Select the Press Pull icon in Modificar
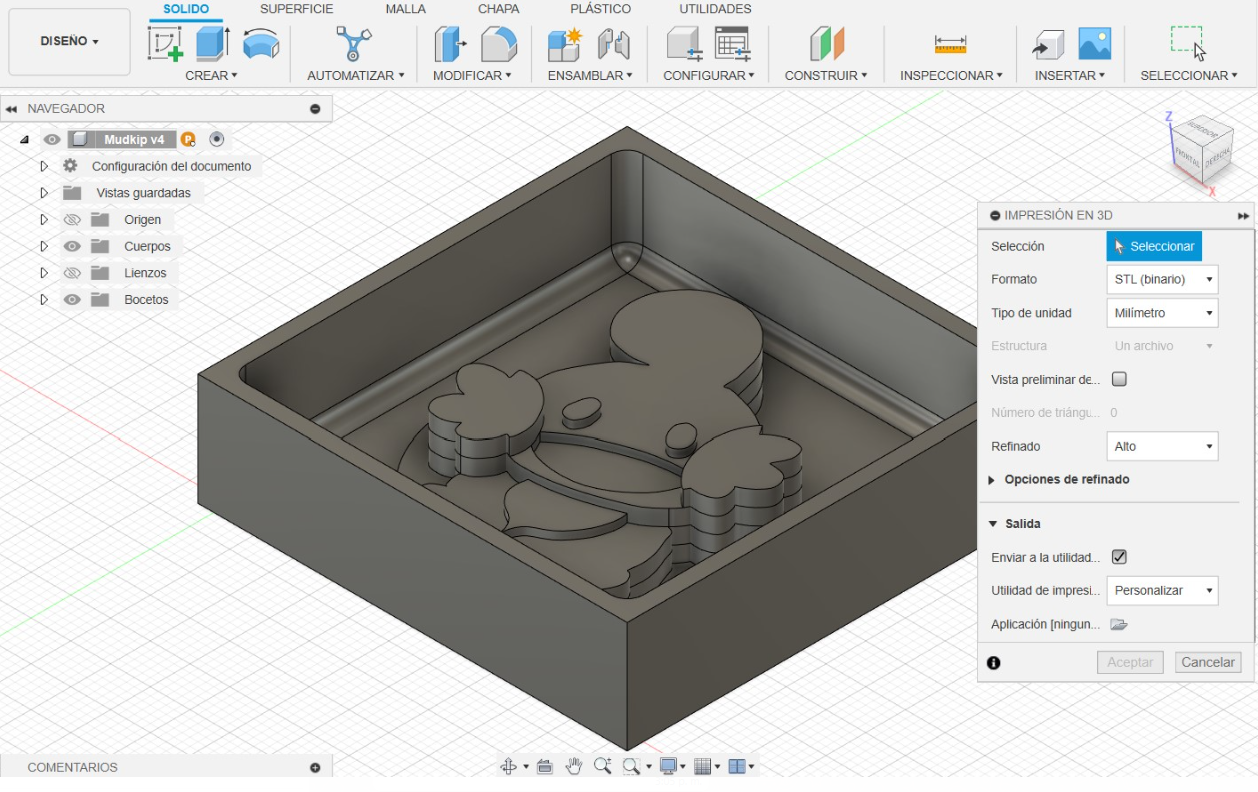This screenshot has height=792, width=1258. [x=451, y=44]
